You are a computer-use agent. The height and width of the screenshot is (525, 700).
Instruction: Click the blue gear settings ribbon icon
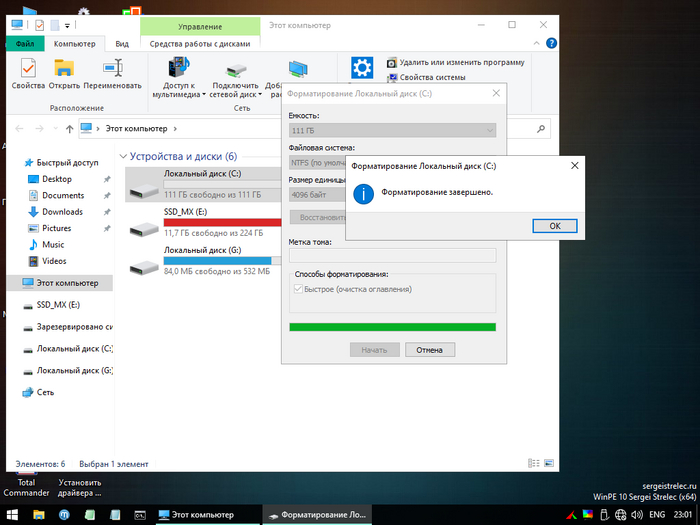(362, 68)
